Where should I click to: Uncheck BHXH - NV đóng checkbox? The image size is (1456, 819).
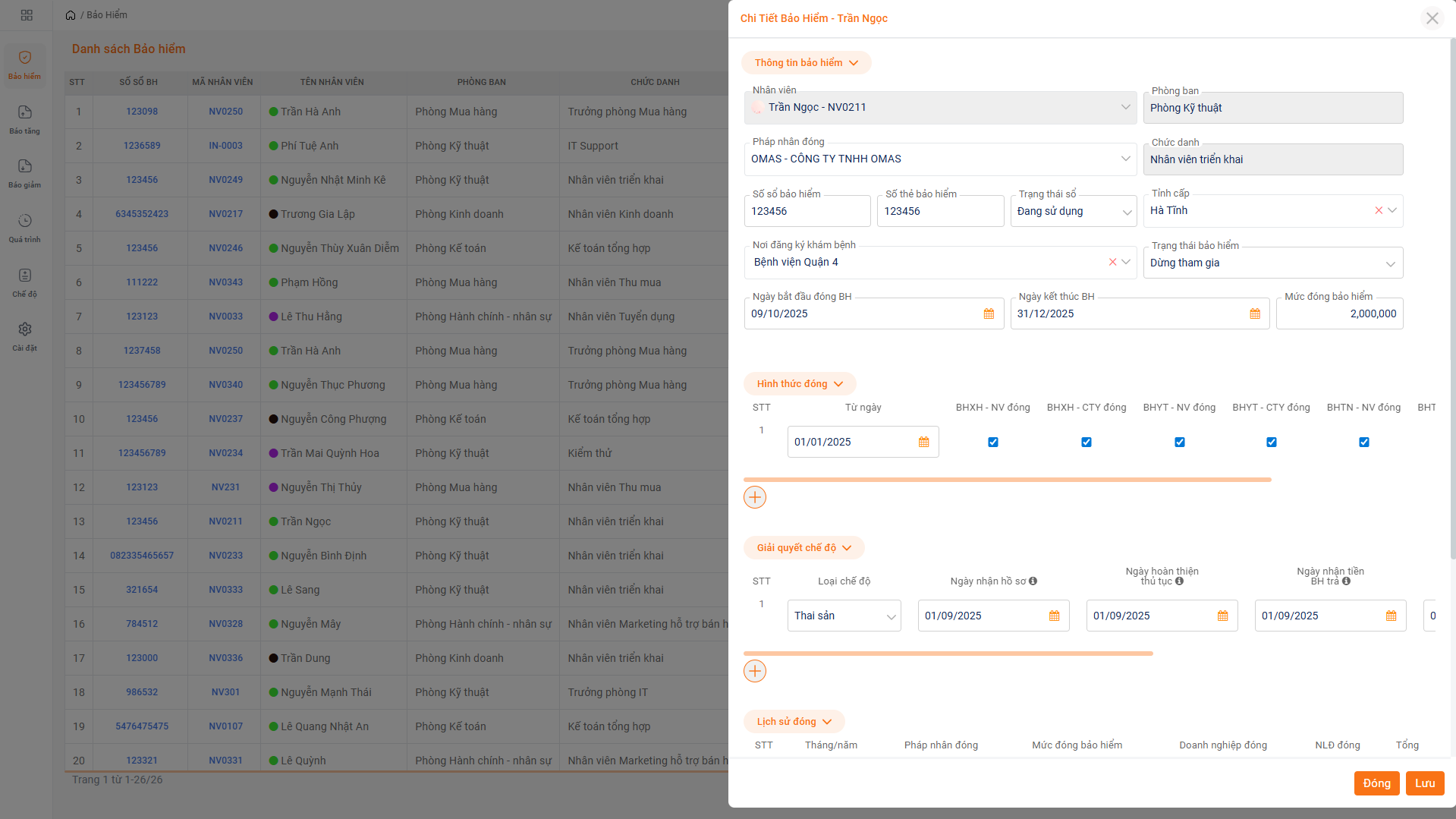point(993,443)
